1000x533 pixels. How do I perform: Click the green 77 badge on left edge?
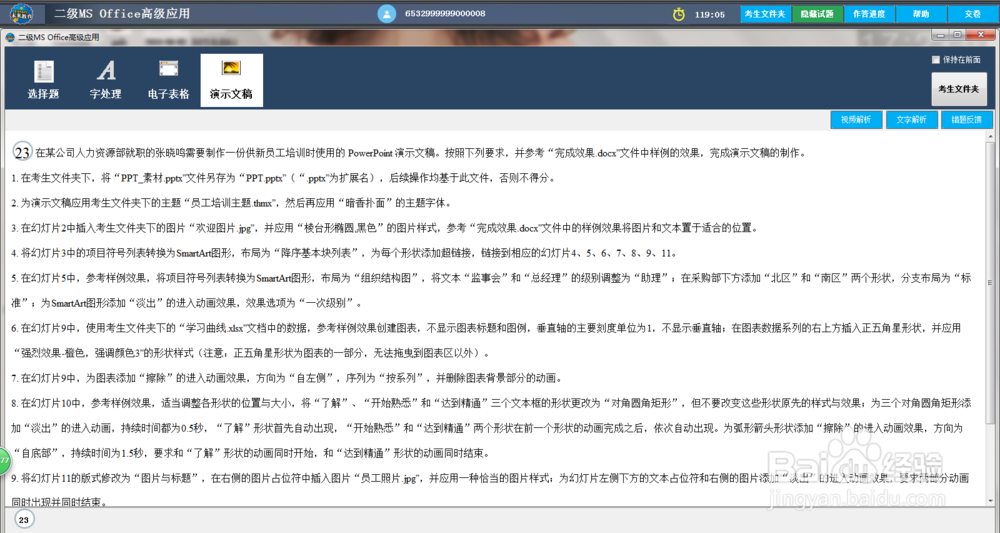click(4, 461)
